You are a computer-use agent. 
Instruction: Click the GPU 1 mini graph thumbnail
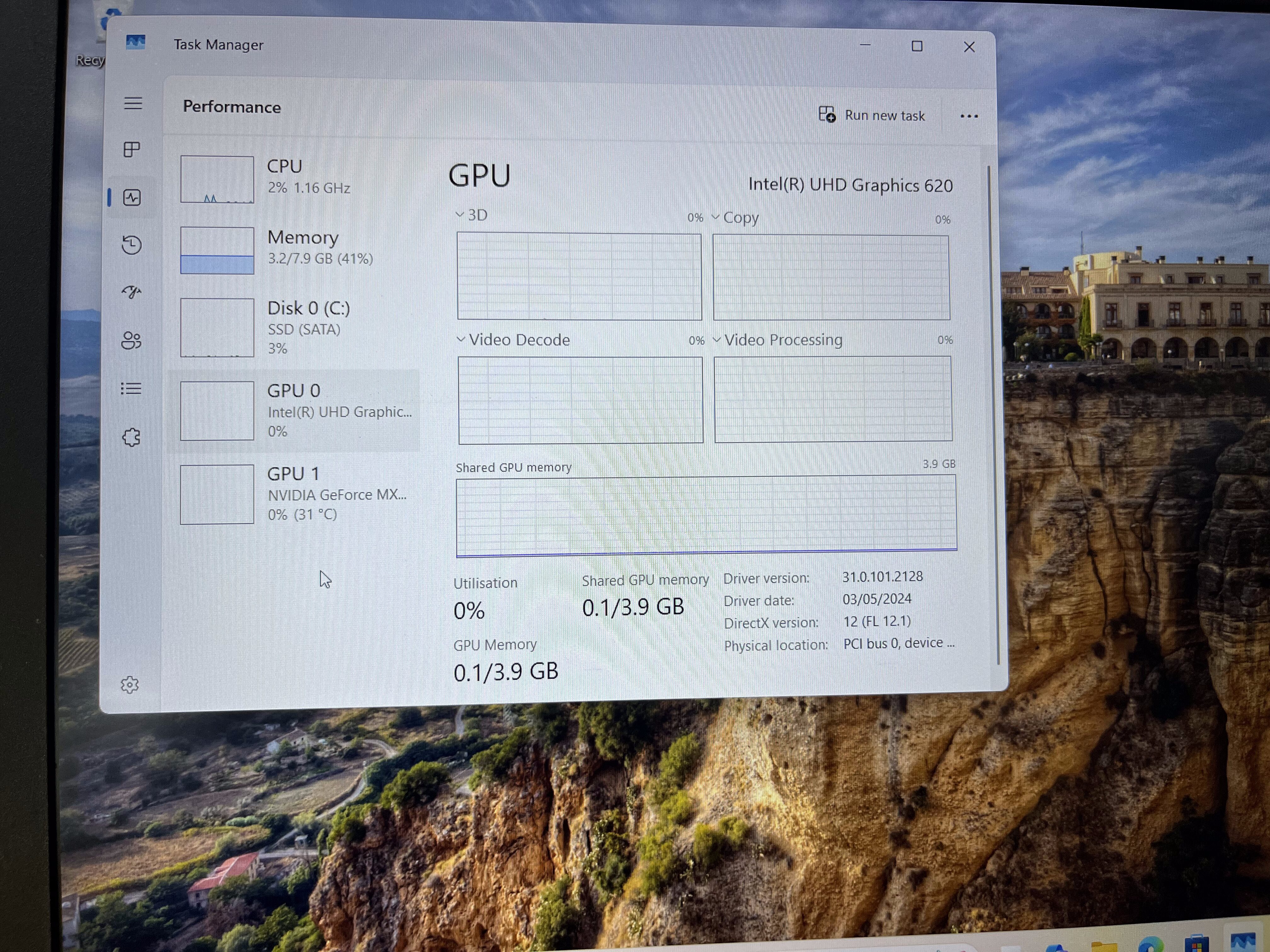point(217,494)
